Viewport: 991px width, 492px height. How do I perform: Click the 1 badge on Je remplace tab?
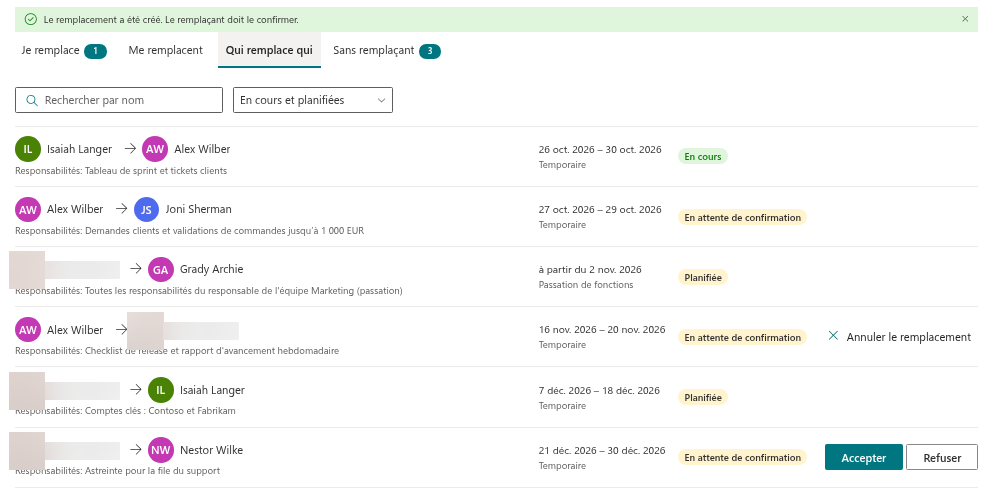point(95,51)
